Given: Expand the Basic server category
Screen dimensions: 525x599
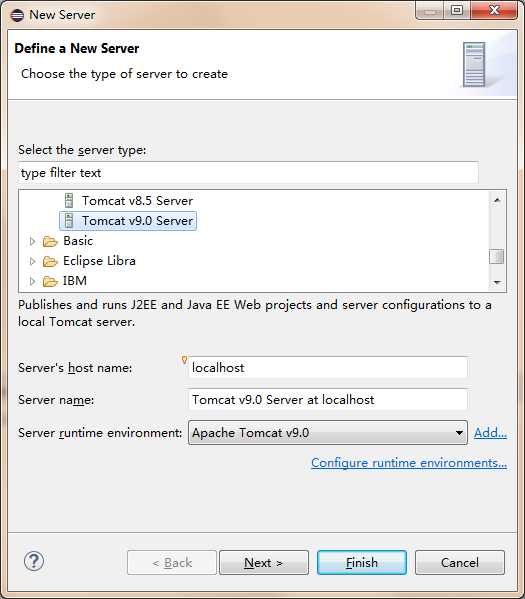Looking at the screenshot, I should 32,241.
